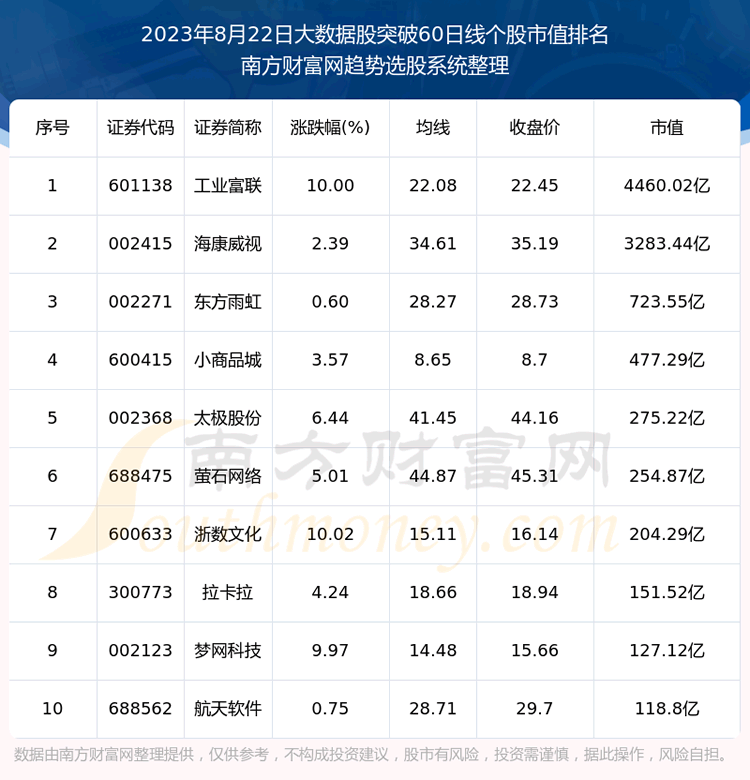Click moving average 22.08
The width and height of the screenshot is (750, 780).
(433, 186)
